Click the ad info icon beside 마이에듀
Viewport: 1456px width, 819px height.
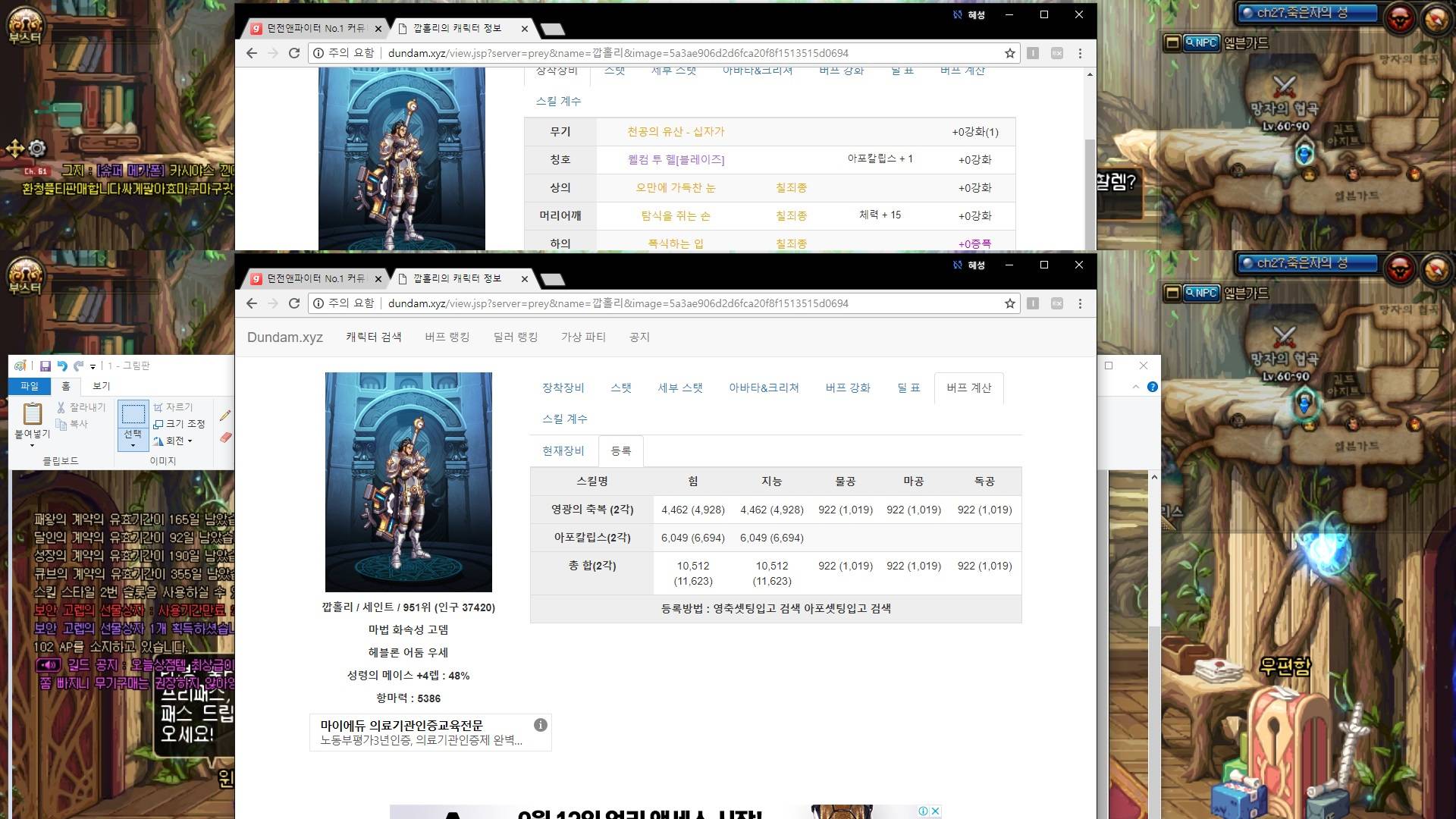[541, 725]
